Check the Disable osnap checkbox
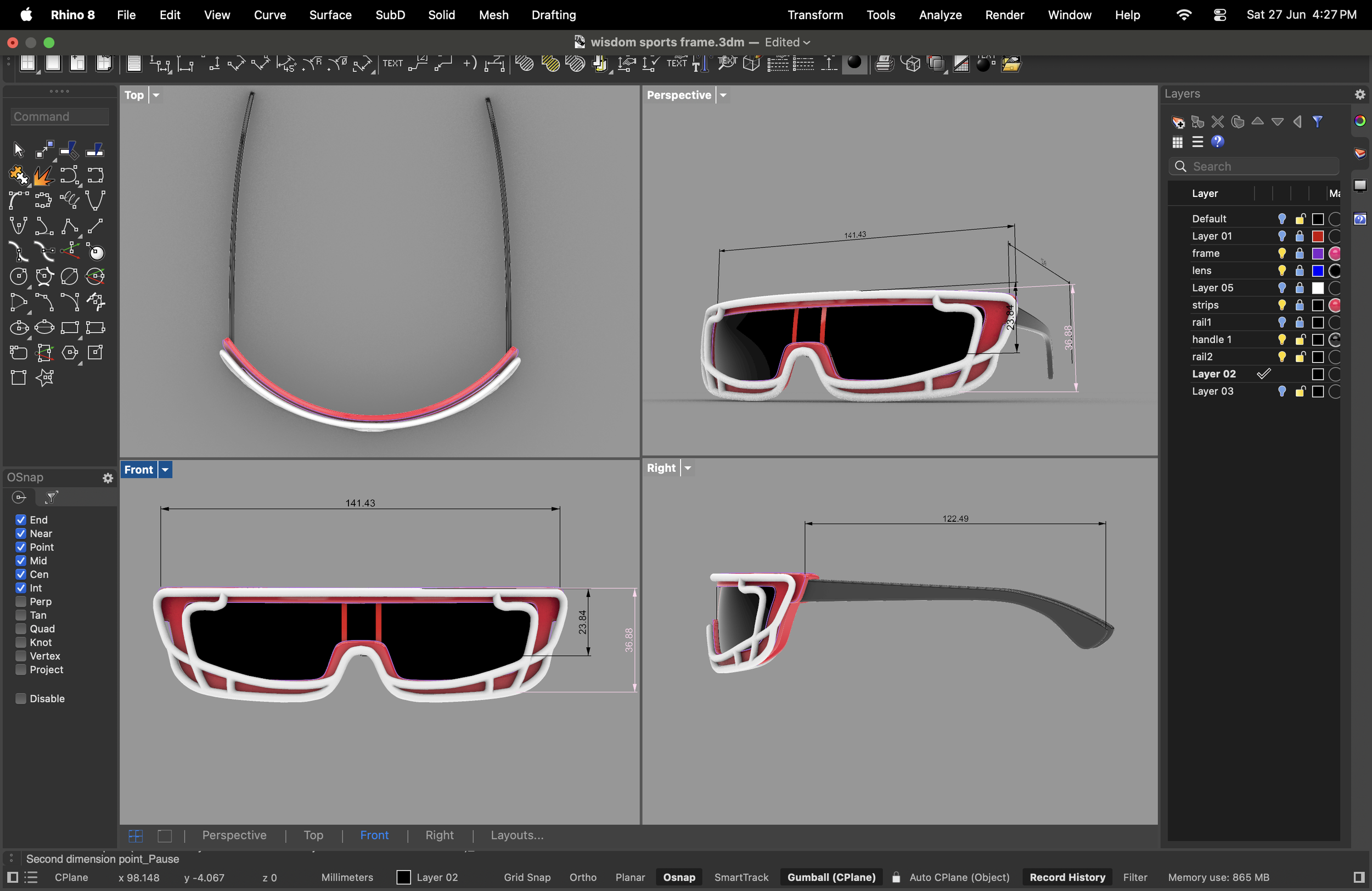 (x=21, y=698)
